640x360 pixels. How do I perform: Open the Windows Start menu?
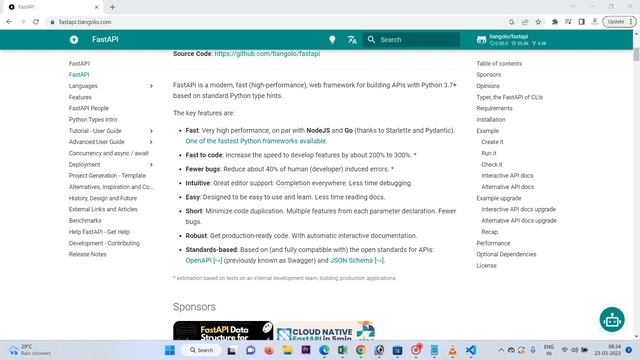tap(170, 350)
